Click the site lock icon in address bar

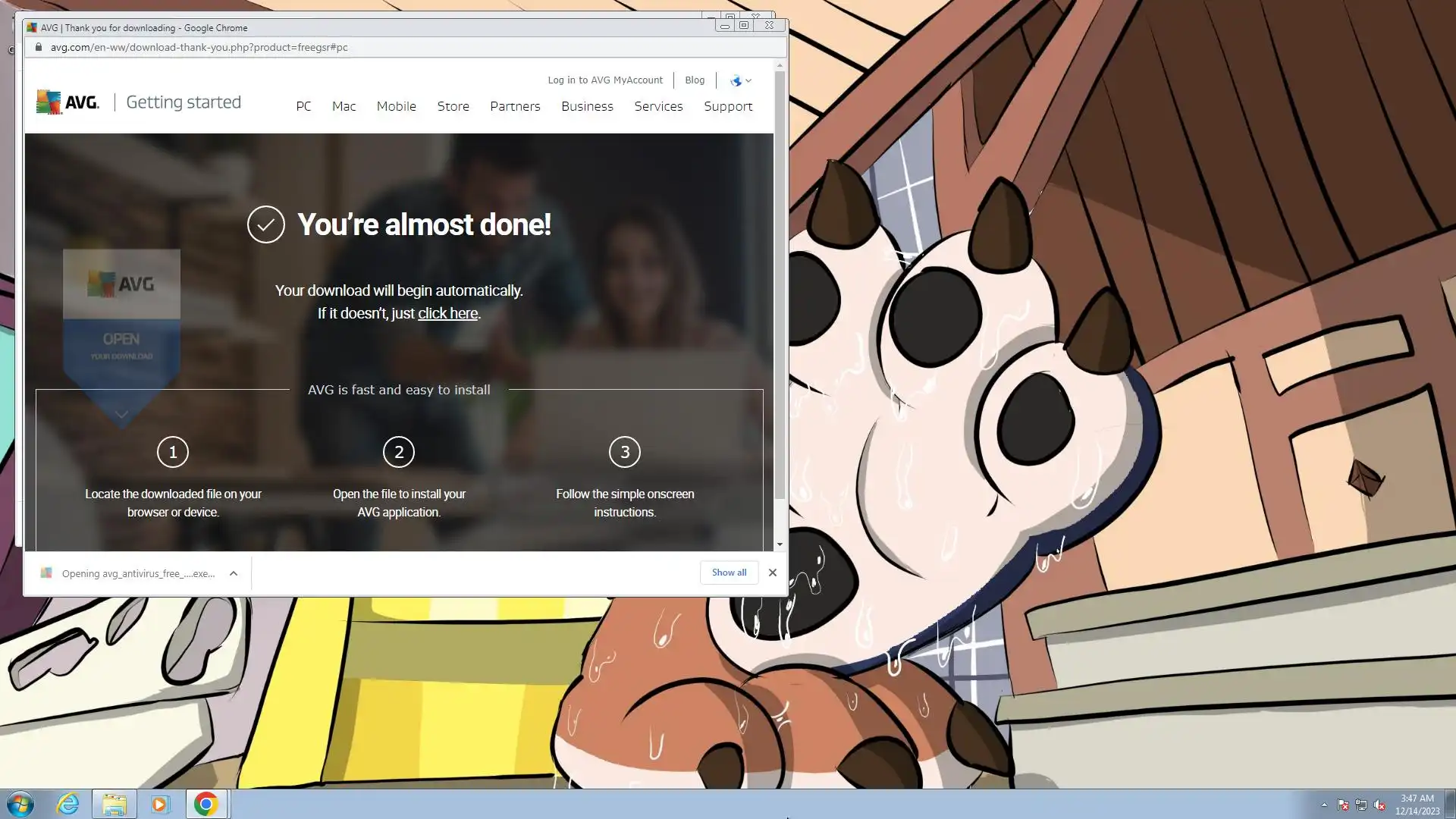39,47
